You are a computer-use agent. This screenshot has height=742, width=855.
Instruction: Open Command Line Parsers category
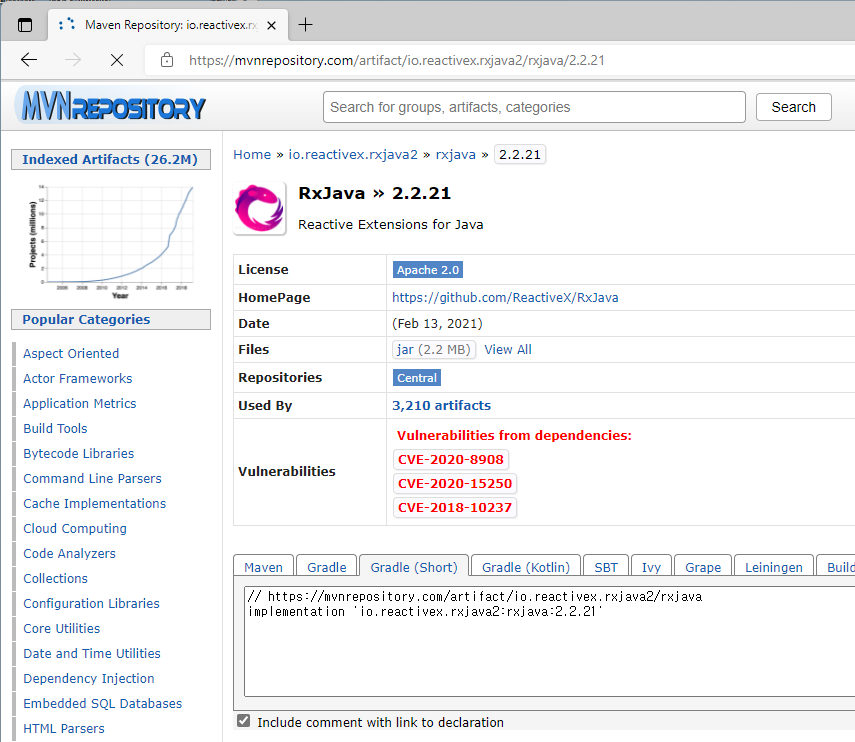pos(92,478)
